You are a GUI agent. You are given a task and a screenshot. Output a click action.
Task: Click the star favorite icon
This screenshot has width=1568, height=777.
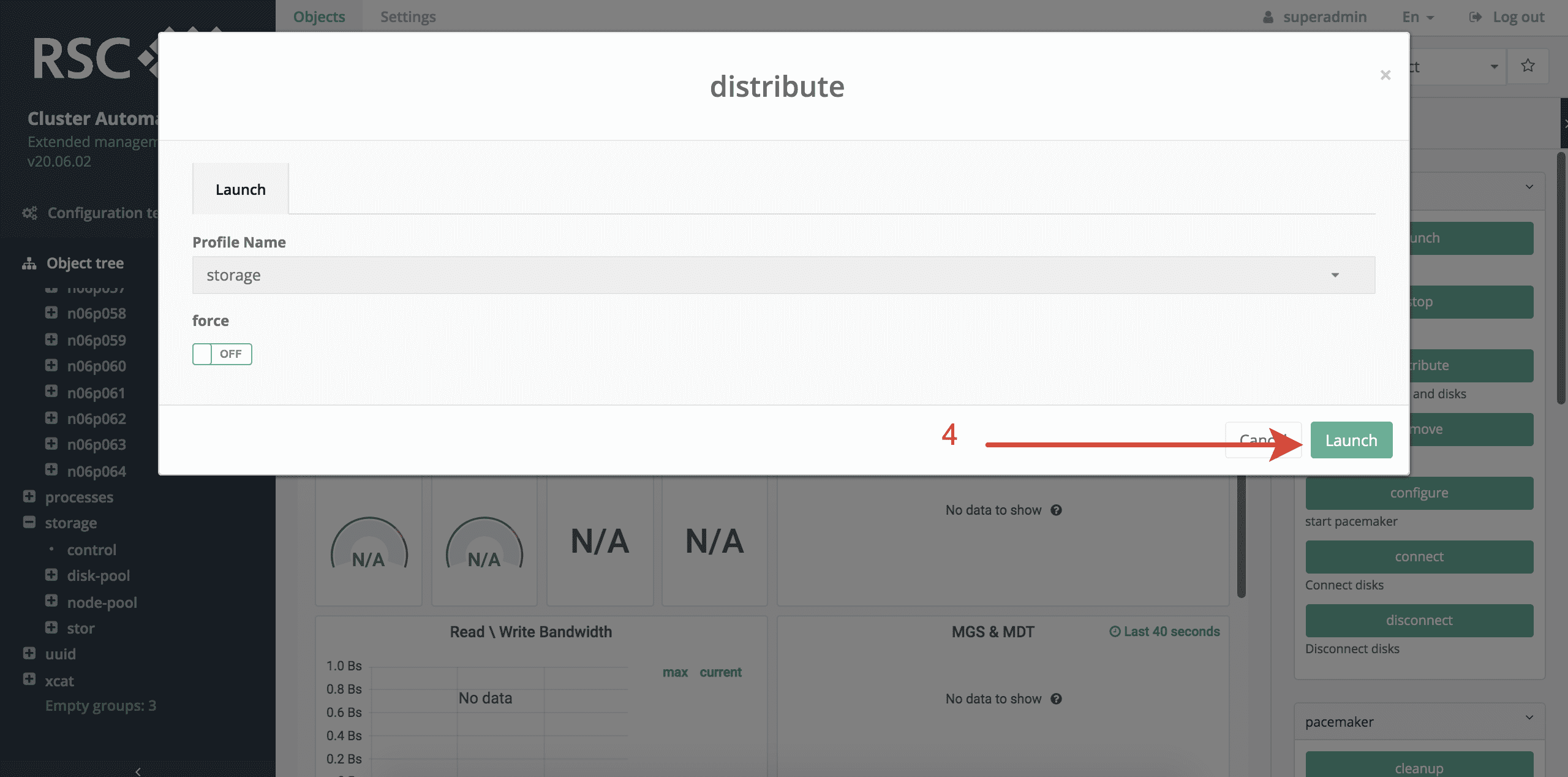coord(1528,66)
